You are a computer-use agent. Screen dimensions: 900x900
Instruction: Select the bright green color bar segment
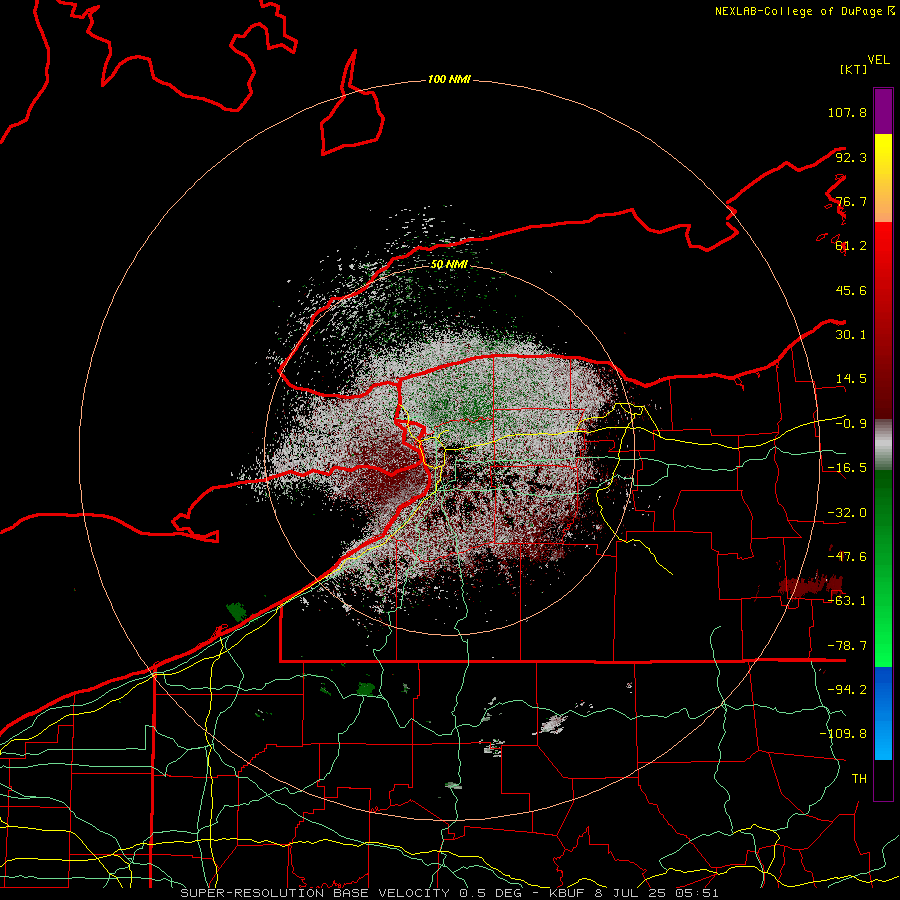[x=883, y=568]
